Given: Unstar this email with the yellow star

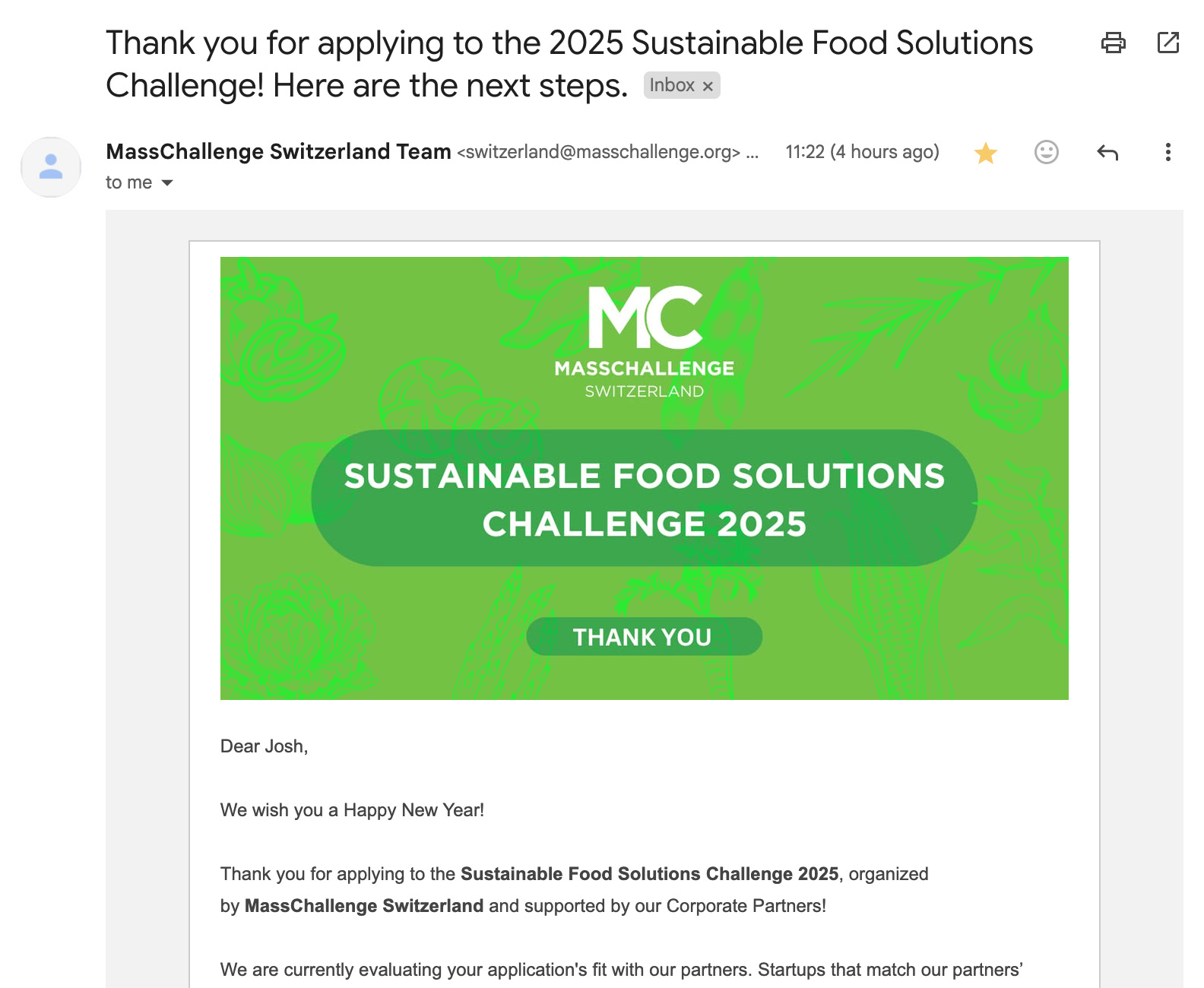Looking at the screenshot, I should [985, 153].
